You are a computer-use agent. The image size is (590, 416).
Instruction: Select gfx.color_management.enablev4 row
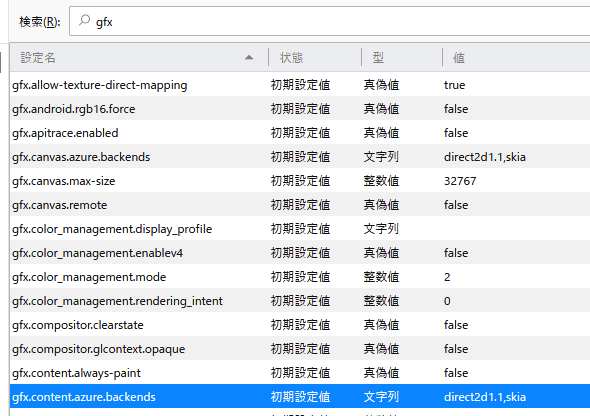[300, 253]
